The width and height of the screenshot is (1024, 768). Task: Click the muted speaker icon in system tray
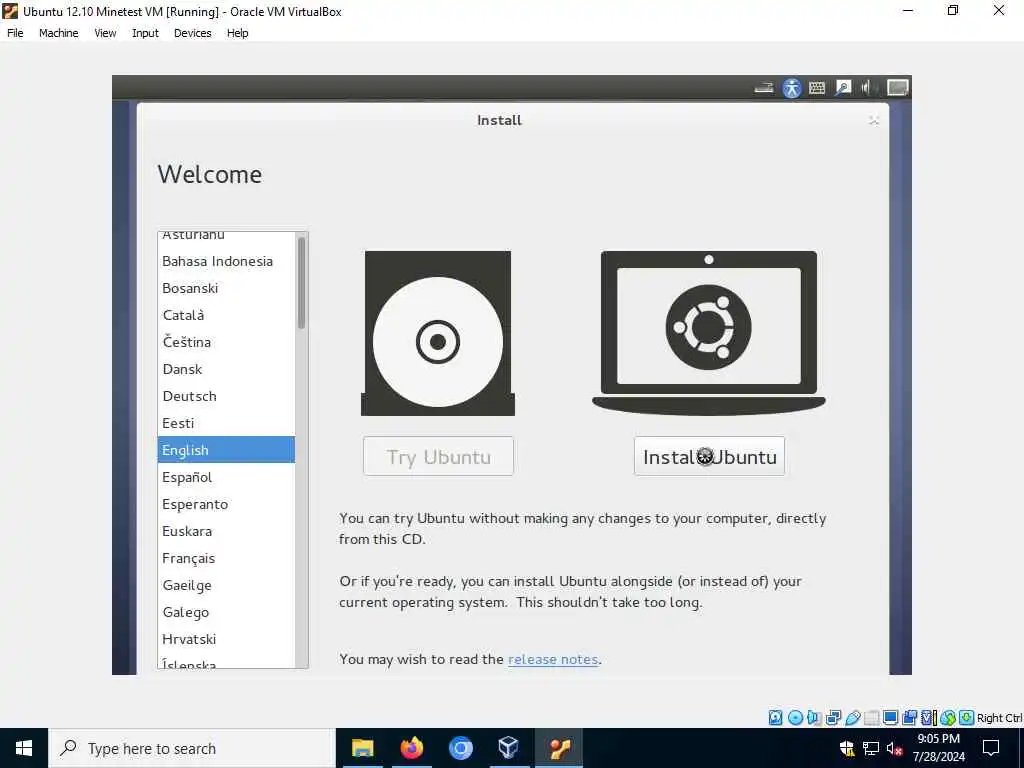895,748
